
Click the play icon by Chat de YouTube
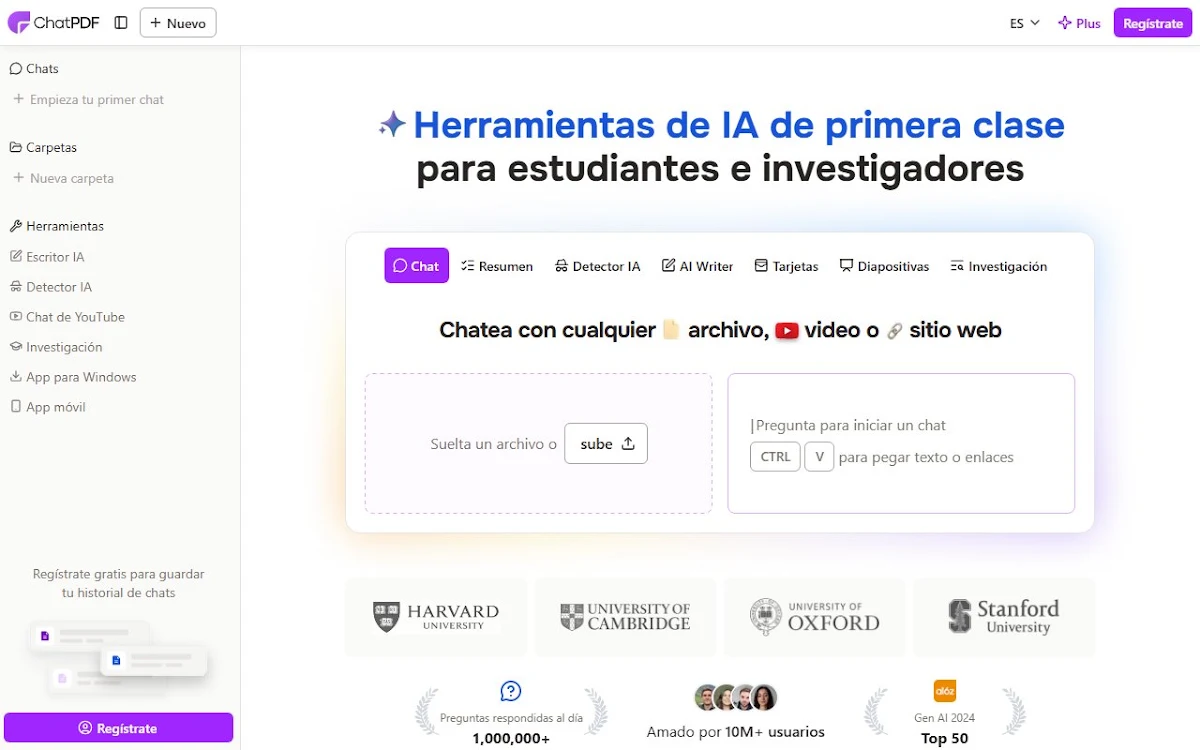(16, 317)
